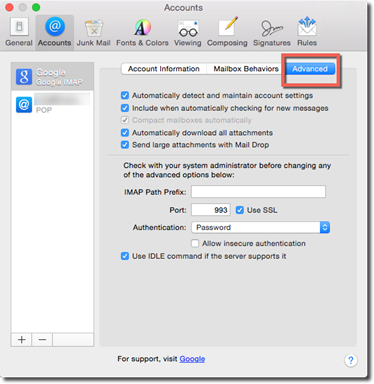The image size is (374, 384).
Task: Open the General preferences pane
Action: point(19,32)
